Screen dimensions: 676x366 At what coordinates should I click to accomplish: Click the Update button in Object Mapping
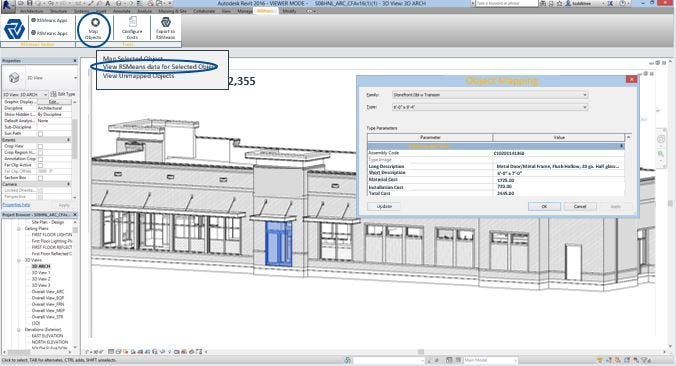[x=384, y=206]
